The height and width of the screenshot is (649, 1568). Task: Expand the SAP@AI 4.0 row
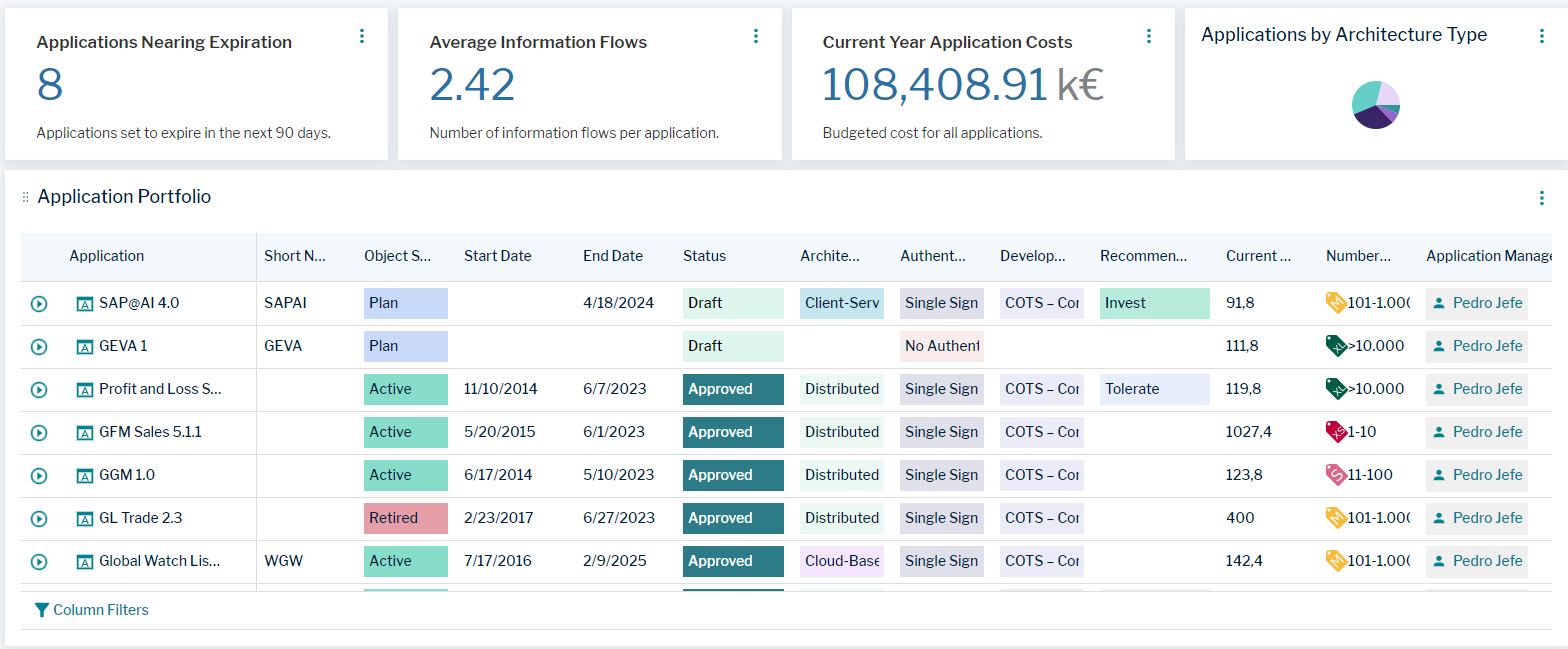click(x=39, y=303)
